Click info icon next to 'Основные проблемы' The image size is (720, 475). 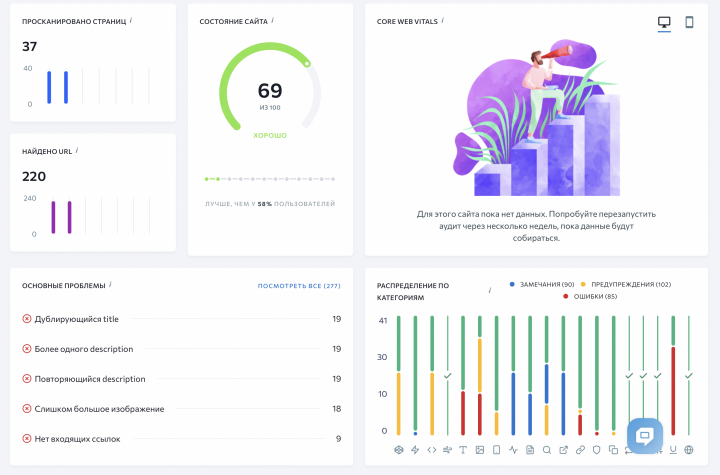pyautogui.click(x=110, y=284)
